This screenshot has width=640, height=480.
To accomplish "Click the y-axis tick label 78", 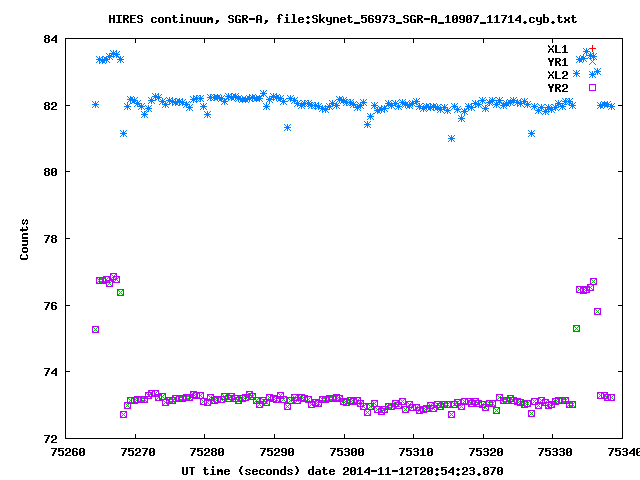I will 51,239.
